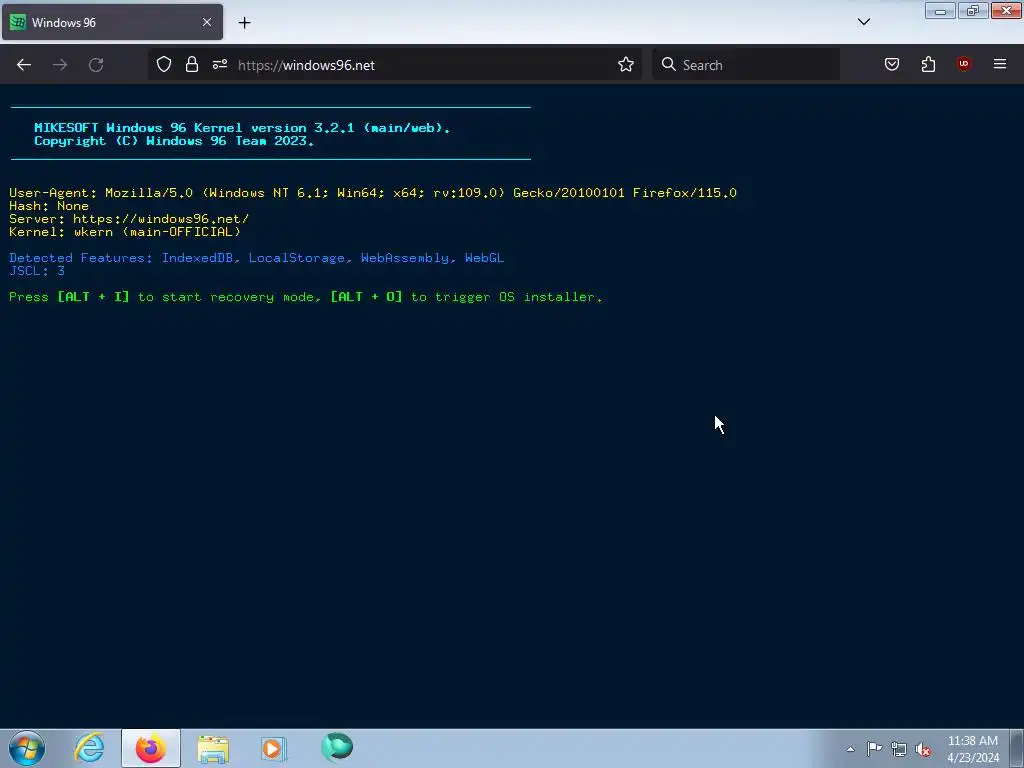Viewport: 1024px width, 768px height.
Task: Restore down the Firefox window
Action: pyautogui.click(x=973, y=11)
